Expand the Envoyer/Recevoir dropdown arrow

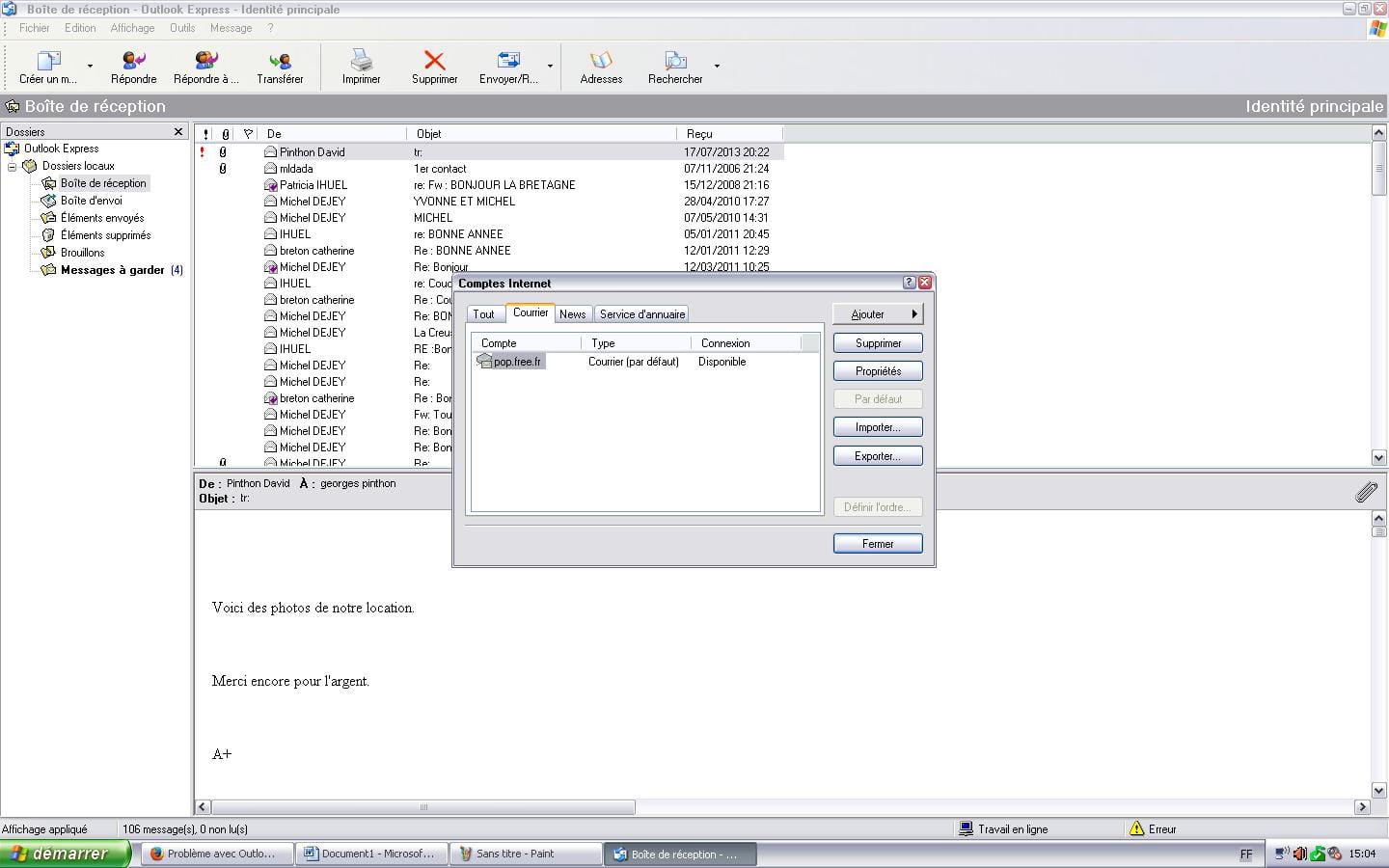(551, 67)
